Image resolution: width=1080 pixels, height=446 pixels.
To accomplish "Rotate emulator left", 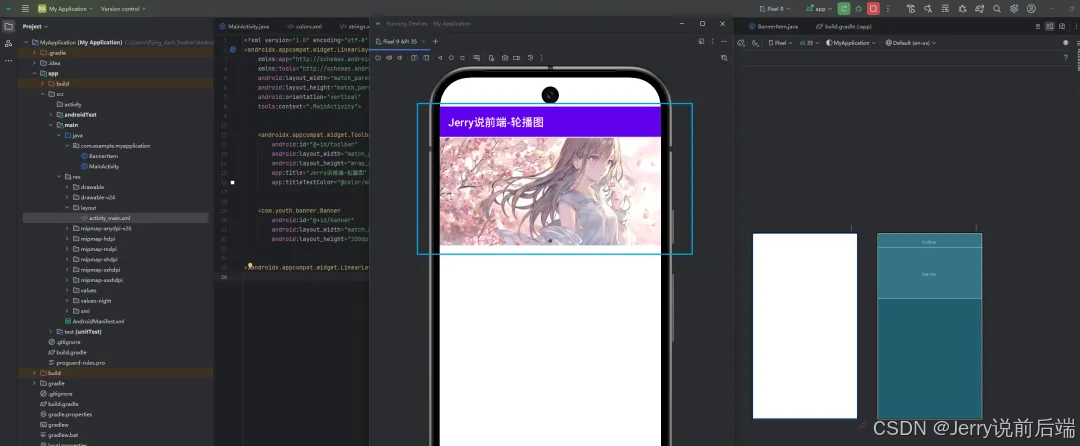I will point(415,58).
